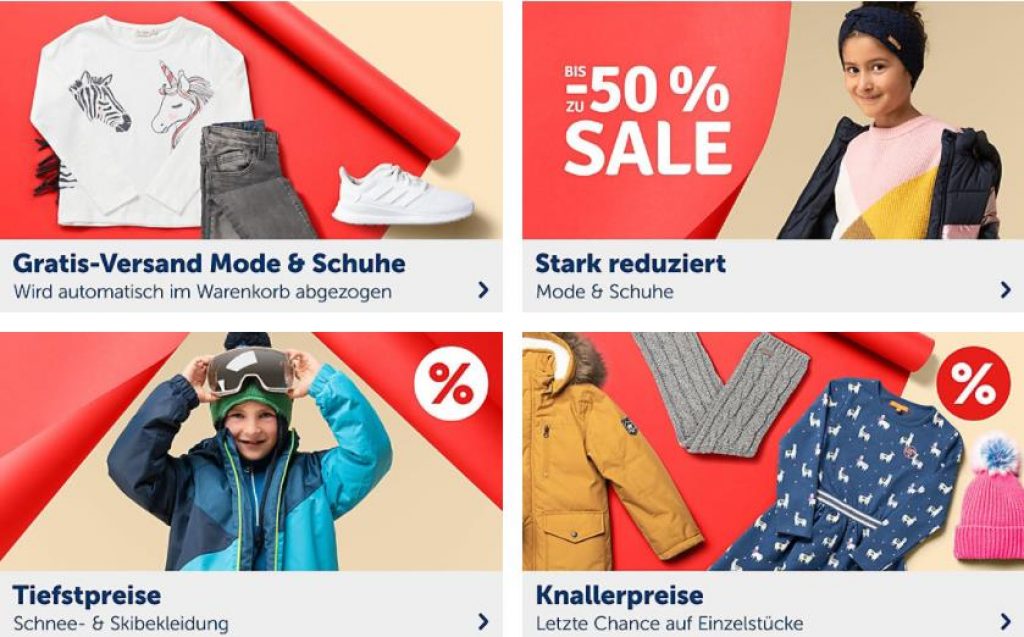
Task: Open the boy in ski goggles photo
Action: pyautogui.click(x=249, y=454)
